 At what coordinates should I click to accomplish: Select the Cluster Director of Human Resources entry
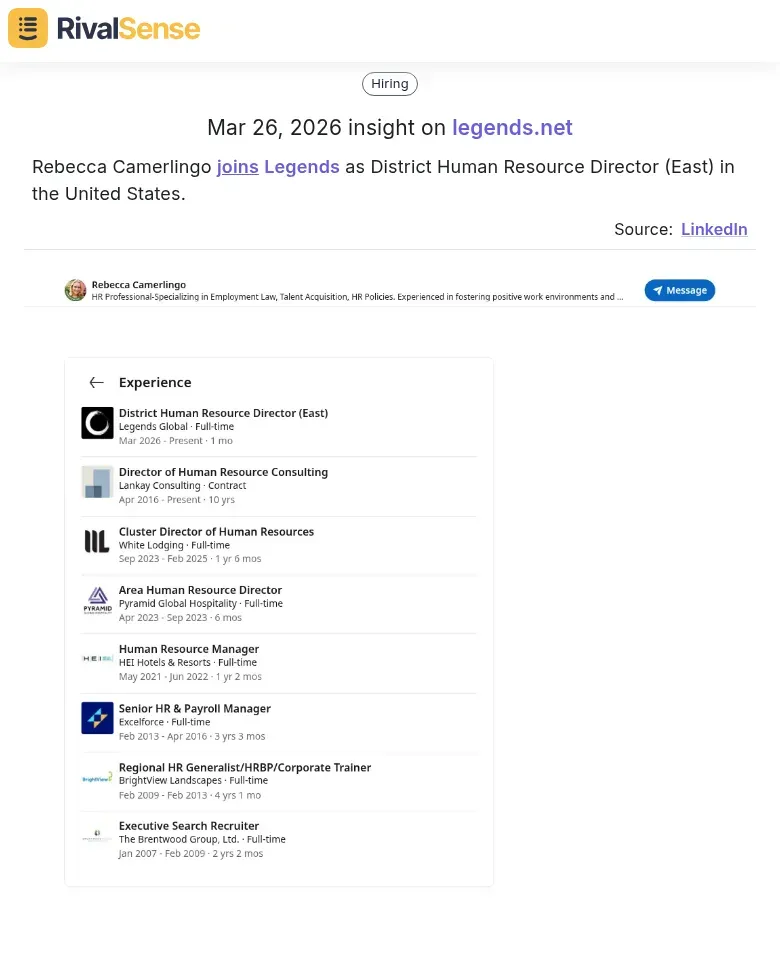pyautogui.click(x=216, y=532)
